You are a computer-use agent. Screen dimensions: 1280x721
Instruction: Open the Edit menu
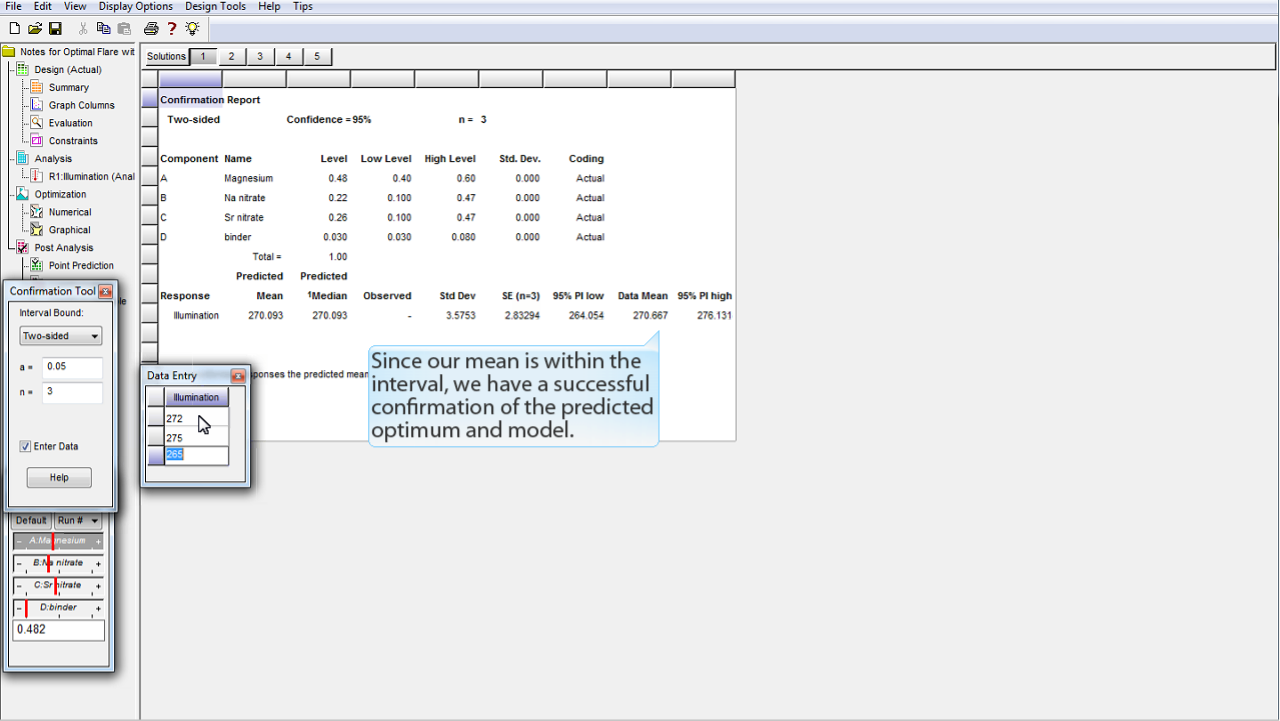tap(43, 6)
